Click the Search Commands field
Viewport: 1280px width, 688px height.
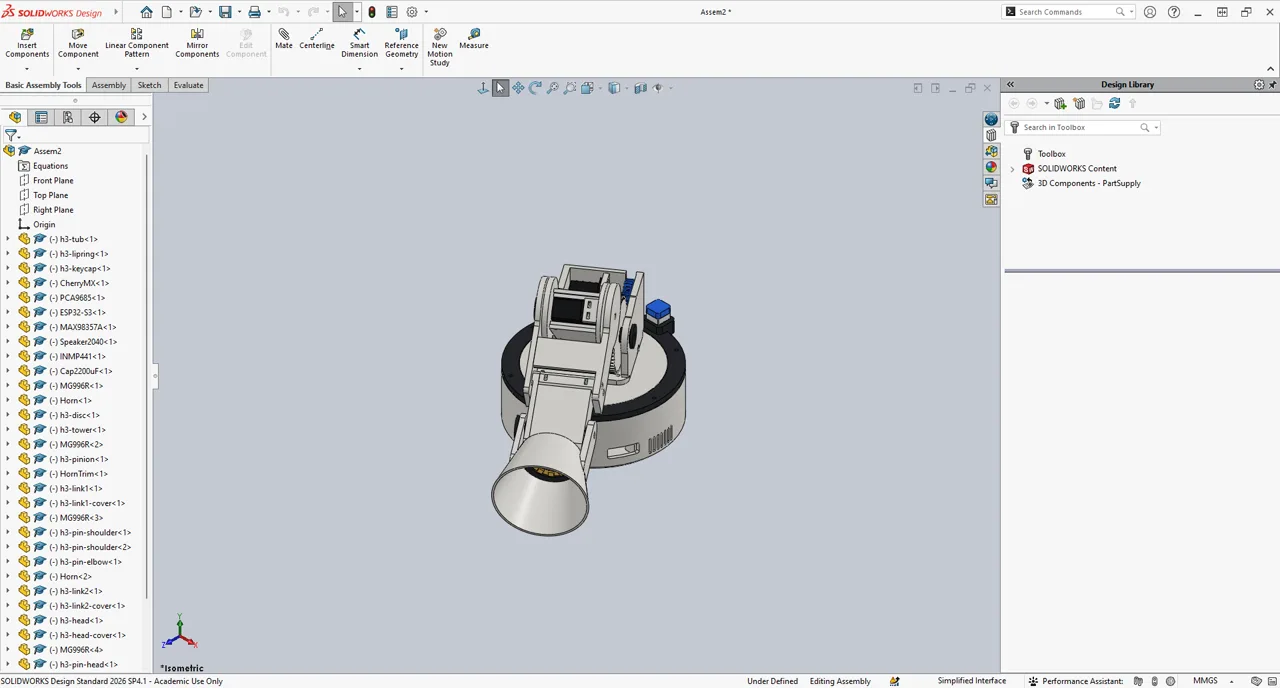[x=1066, y=12]
